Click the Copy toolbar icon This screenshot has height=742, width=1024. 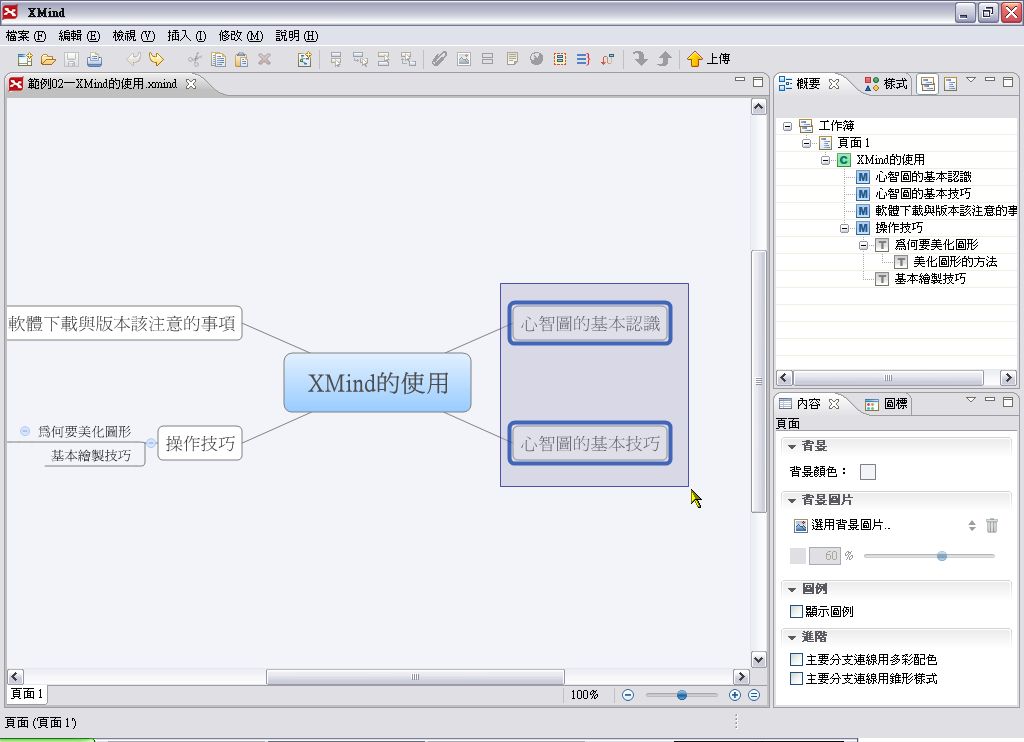pyautogui.click(x=218, y=59)
